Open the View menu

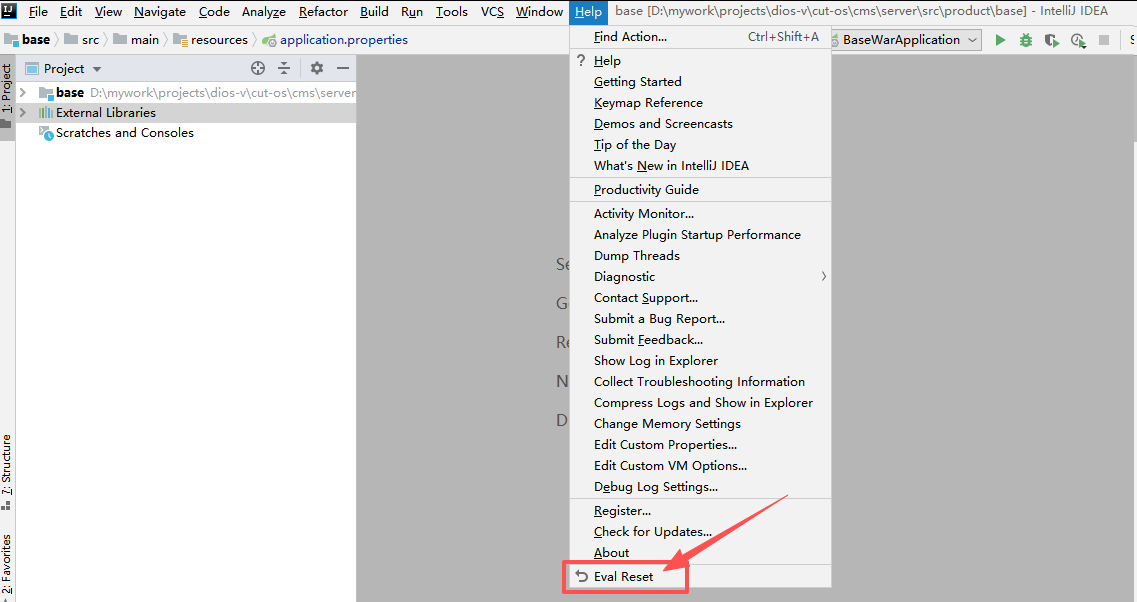(108, 12)
